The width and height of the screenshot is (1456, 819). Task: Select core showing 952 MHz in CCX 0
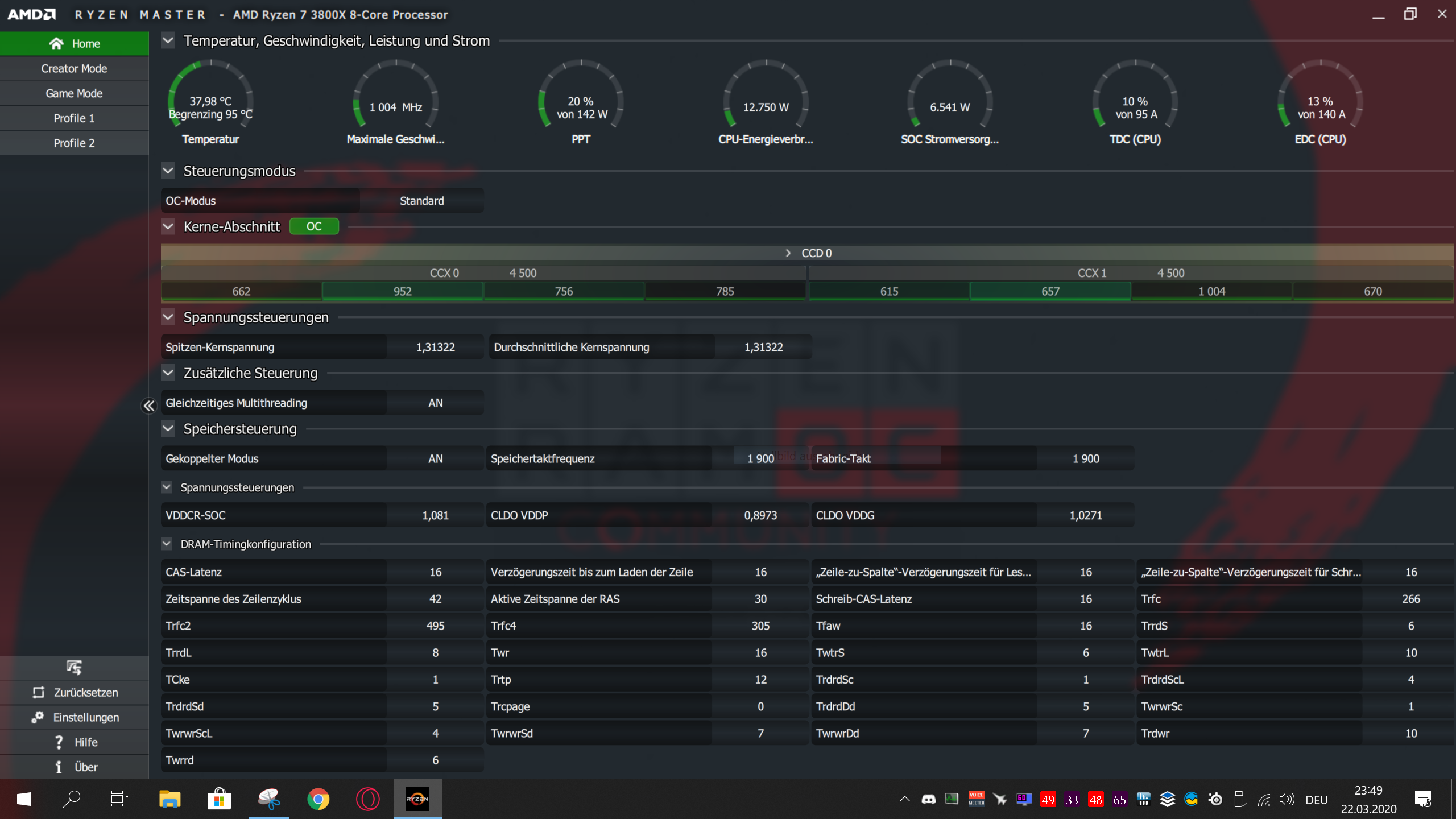(x=402, y=291)
